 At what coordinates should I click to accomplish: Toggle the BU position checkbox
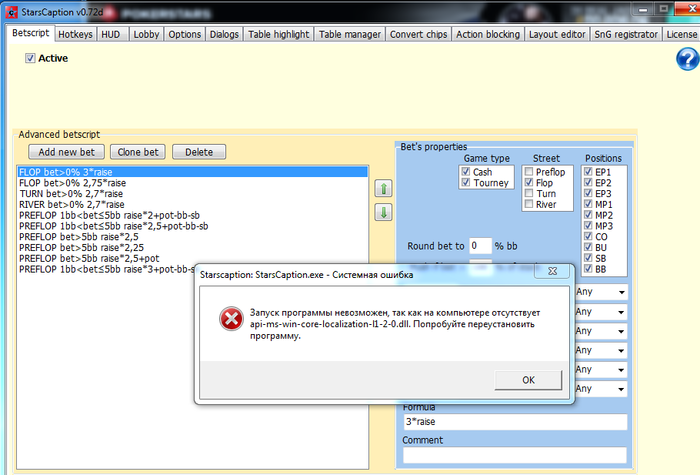pos(588,247)
